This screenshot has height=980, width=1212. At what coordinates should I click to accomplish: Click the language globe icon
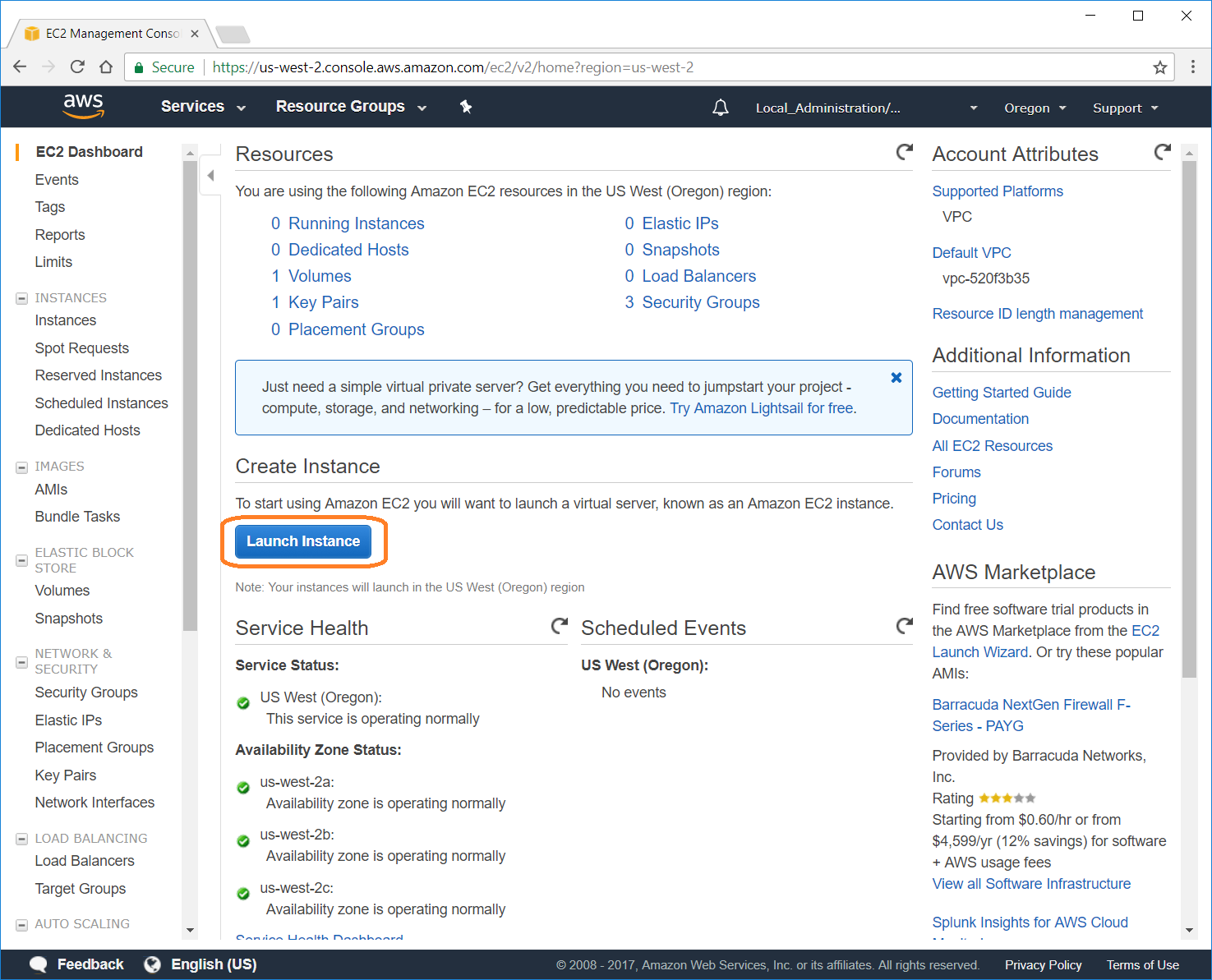152,964
